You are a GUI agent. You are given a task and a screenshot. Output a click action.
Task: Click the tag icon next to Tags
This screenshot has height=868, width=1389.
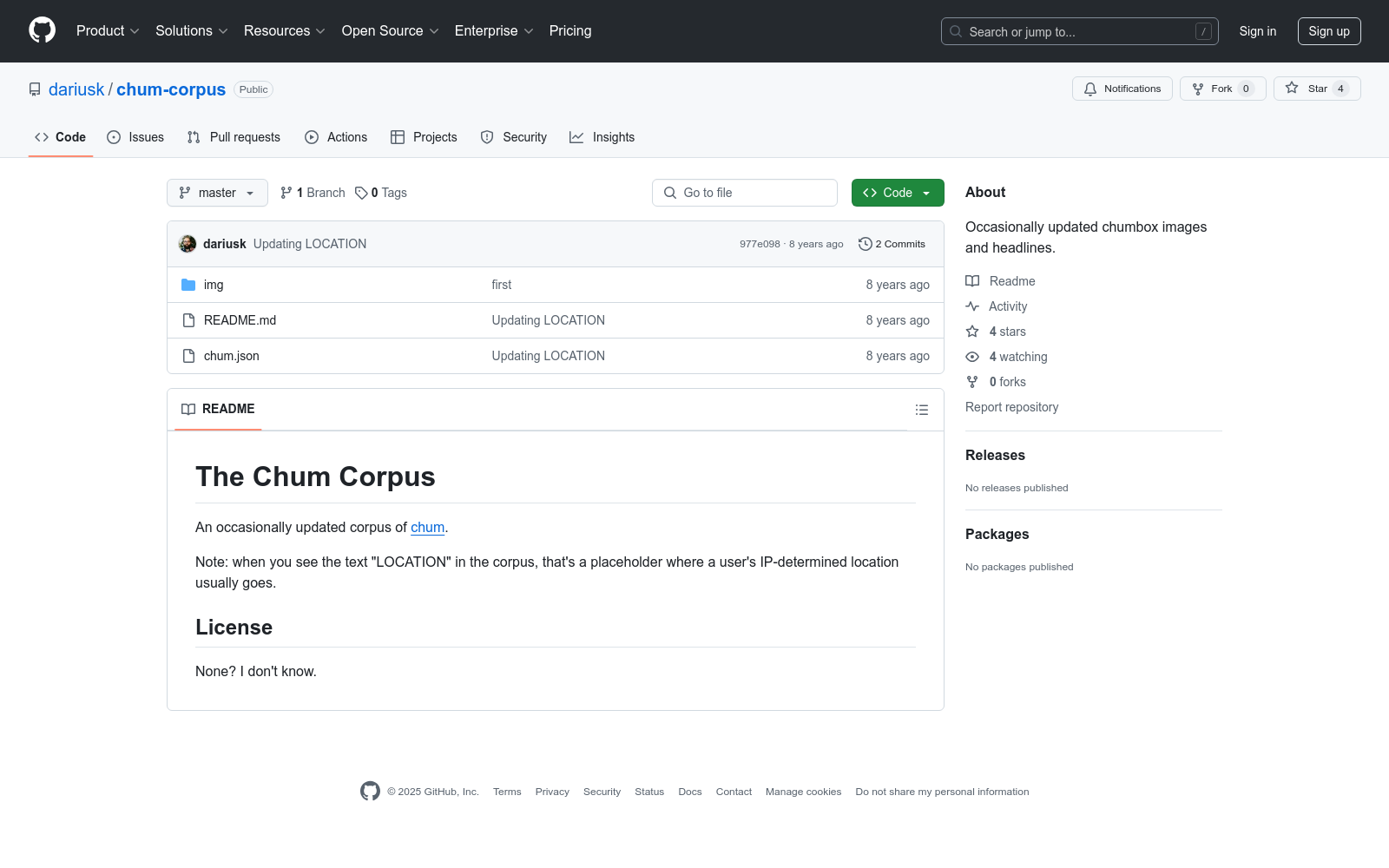click(361, 193)
